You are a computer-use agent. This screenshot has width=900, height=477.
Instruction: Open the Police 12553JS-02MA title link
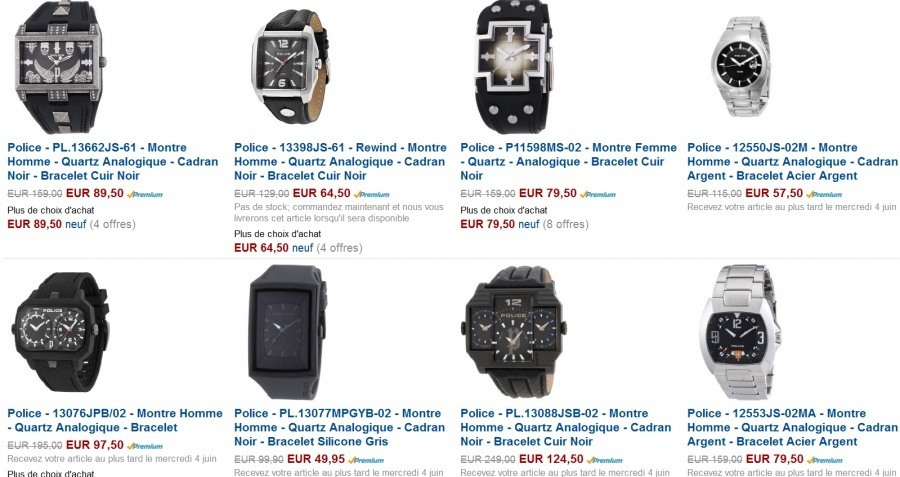(x=792, y=427)
